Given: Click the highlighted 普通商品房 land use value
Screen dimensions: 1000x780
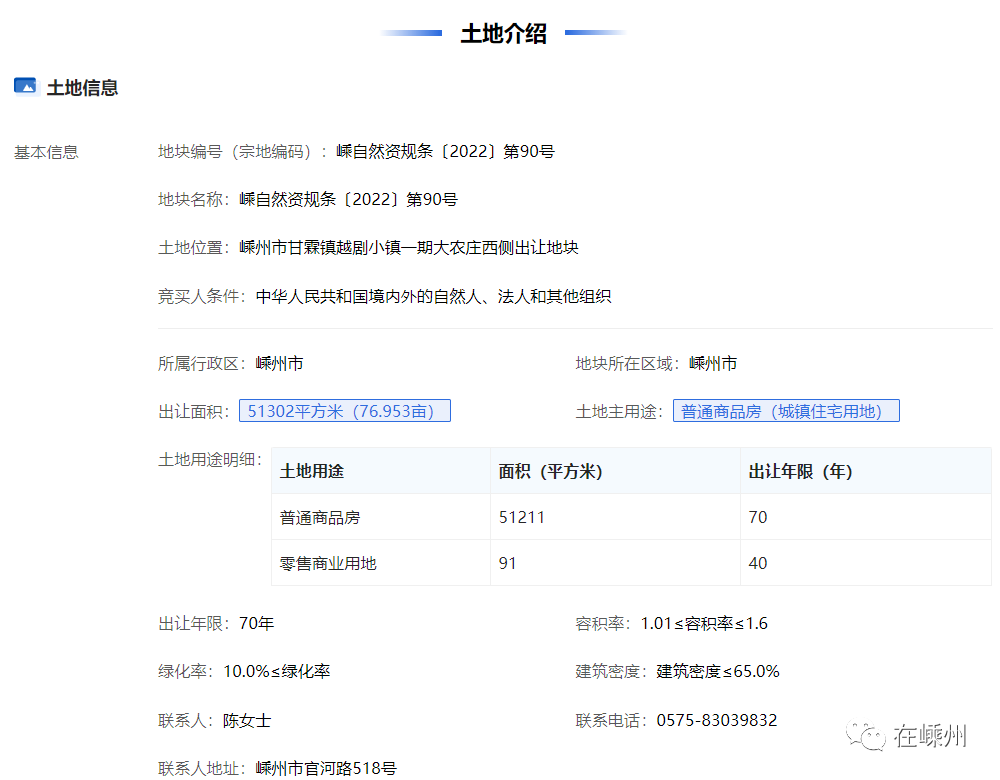Looking at the screenshot, I should [x=785, y=411].
